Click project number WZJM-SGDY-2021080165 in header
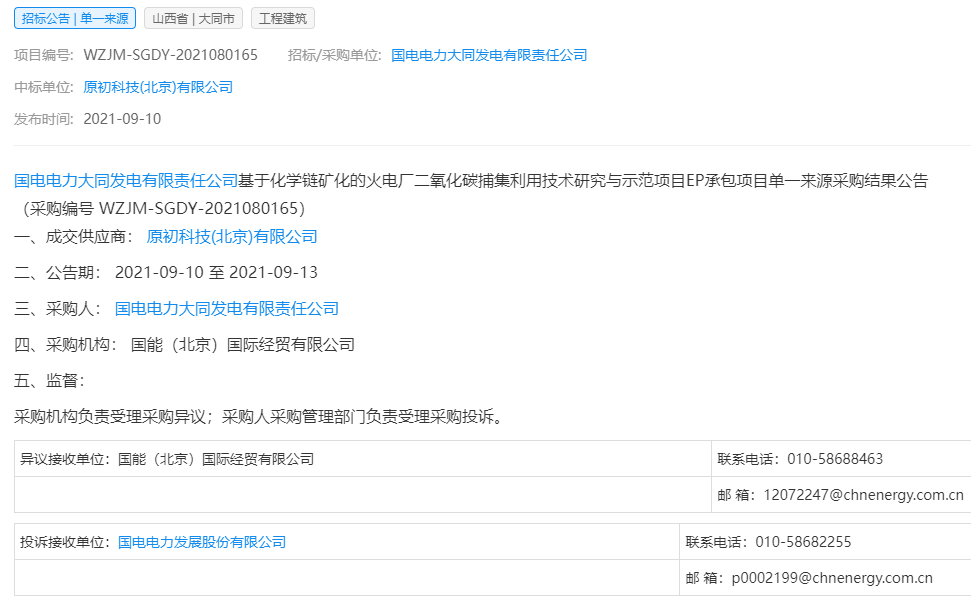 (170, 55)
